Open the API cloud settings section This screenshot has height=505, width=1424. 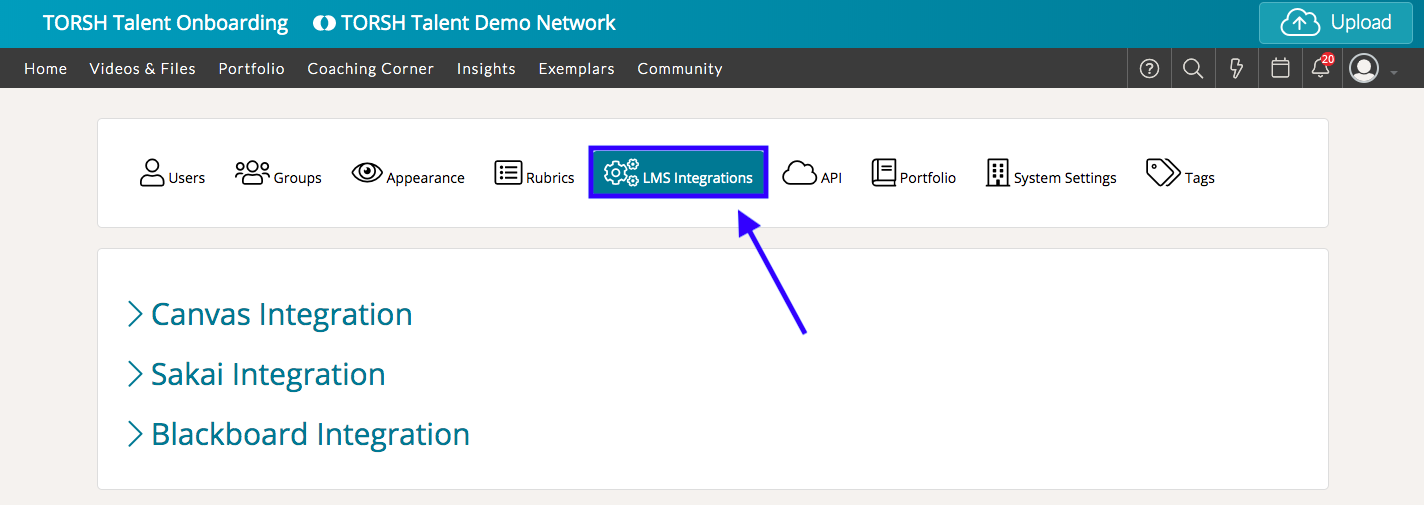tap(812, 174)
